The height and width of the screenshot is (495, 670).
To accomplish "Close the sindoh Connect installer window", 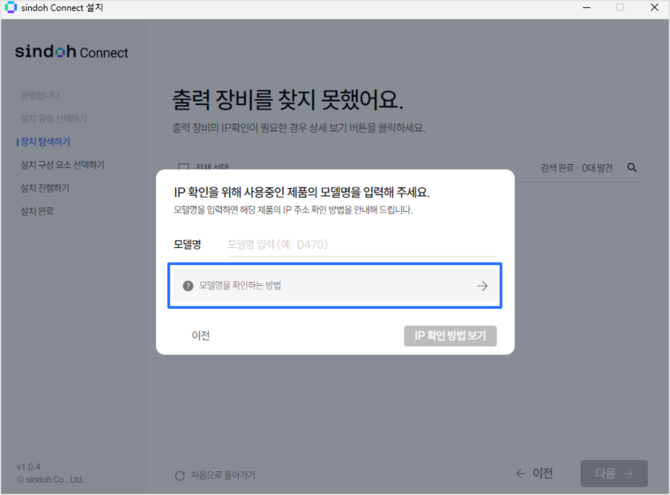I will pos(654,7).
